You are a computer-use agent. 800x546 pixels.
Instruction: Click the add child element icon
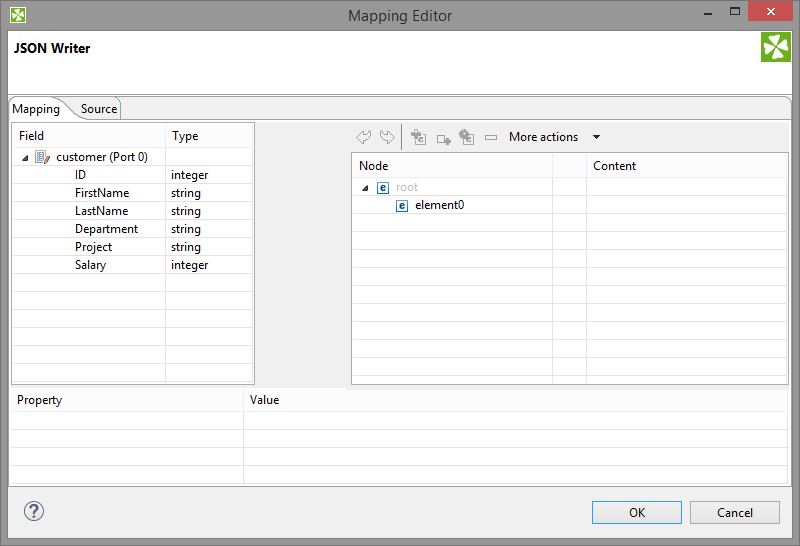tap(419, 137)
